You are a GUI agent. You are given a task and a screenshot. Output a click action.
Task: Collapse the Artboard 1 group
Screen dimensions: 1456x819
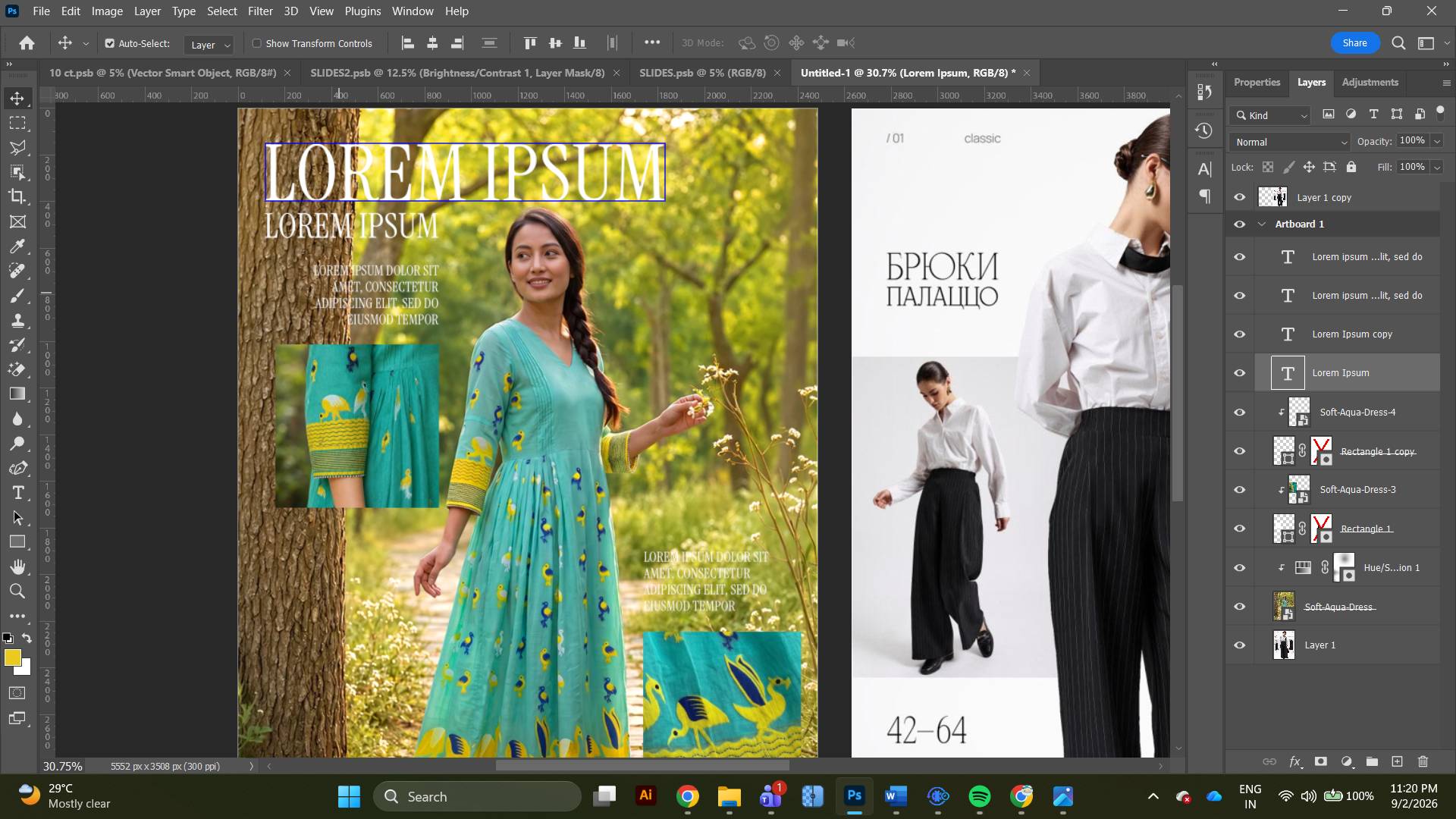(1262, 224)
